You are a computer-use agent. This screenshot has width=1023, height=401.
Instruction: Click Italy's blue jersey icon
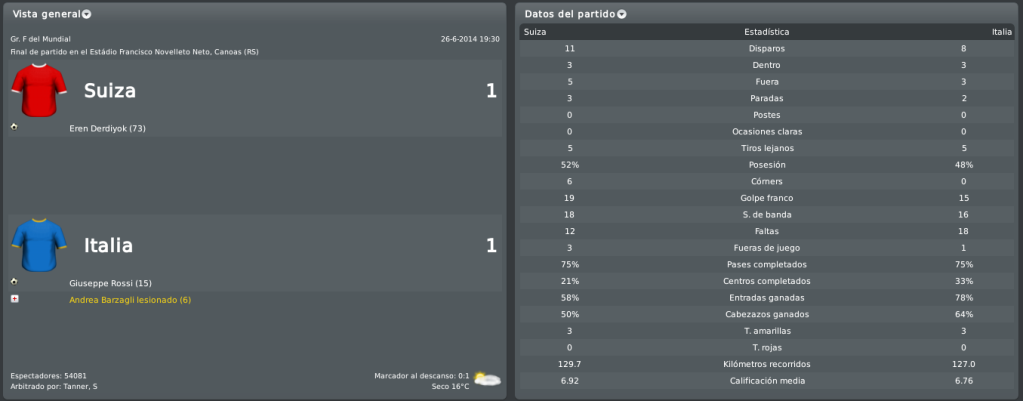tap(39, 245)
